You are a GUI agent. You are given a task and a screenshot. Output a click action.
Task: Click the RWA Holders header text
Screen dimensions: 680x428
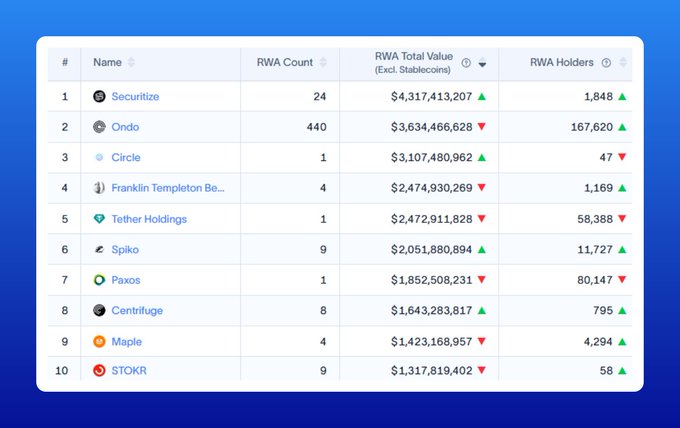pos(562,62)
